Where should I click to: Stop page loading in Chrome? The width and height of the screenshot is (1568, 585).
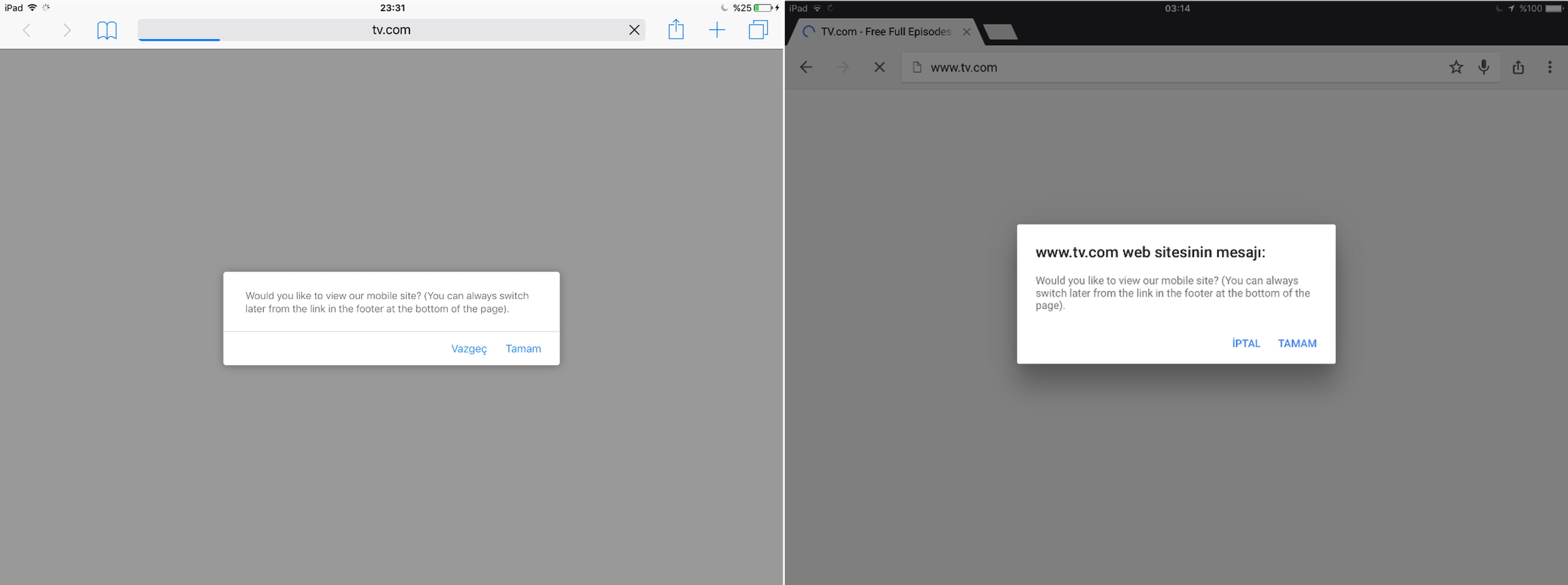pos(880,68)
